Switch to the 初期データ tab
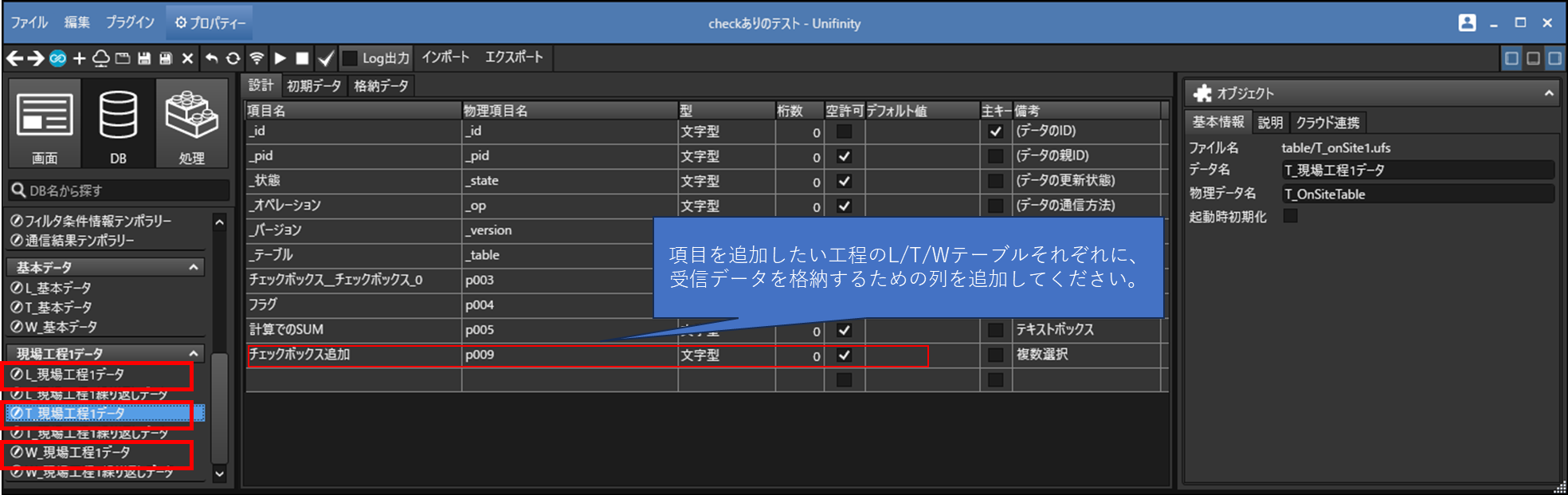Viewport: 1568px width, 495px height. pos(314,86)
